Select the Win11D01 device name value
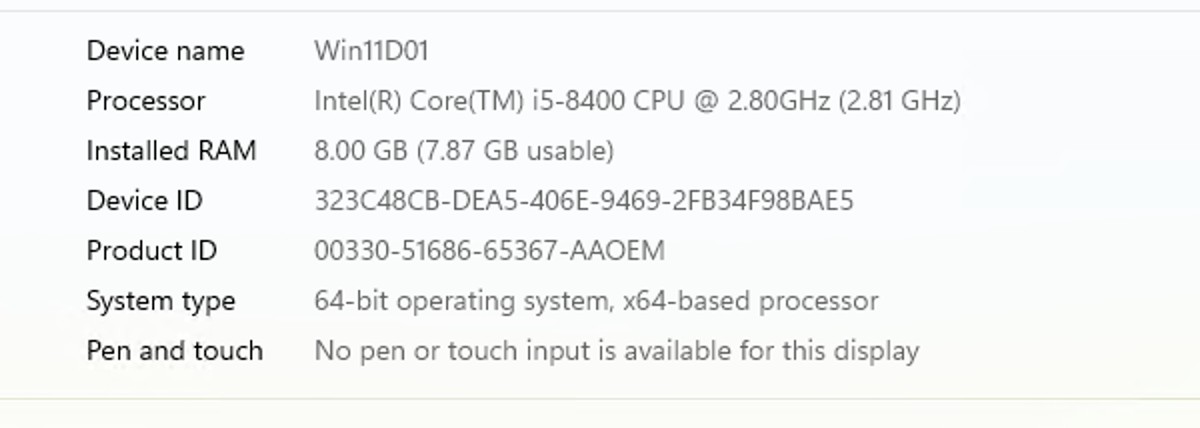This screenshot has height=428, width=1200. click(x=371, y=51)
